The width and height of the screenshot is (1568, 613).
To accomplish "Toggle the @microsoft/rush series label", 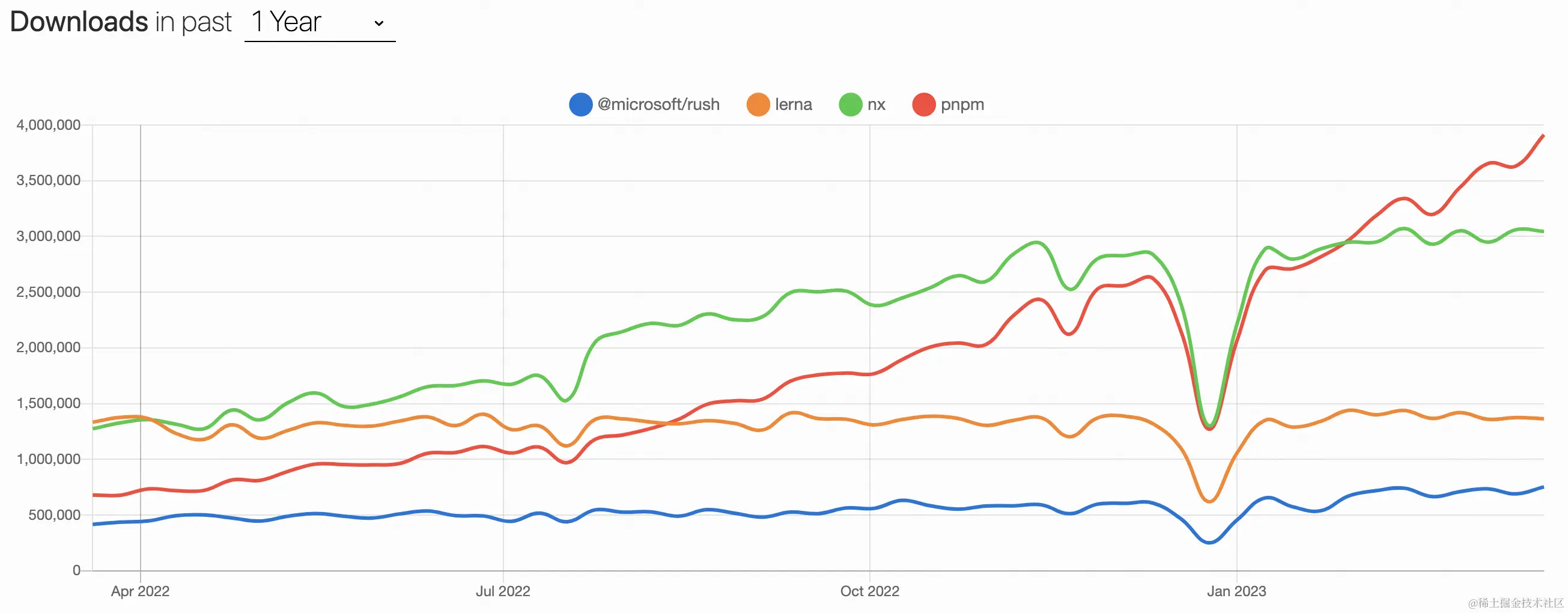I will tap(658, 105).
